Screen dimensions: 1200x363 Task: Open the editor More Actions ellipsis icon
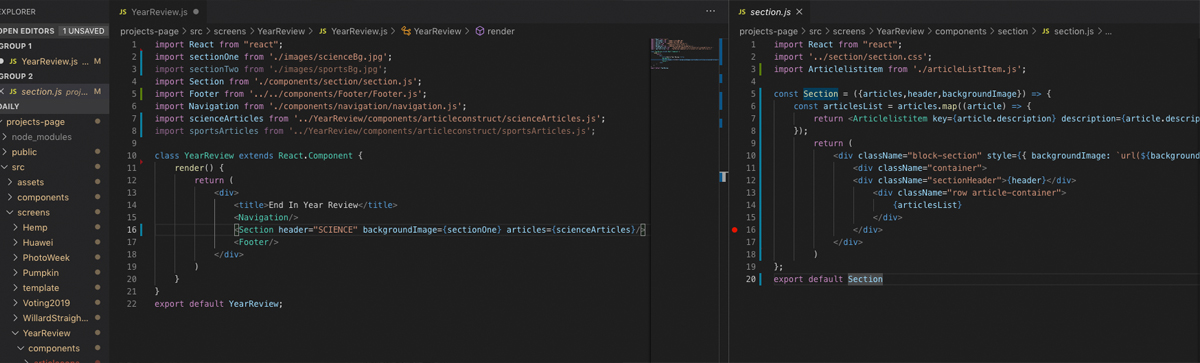(710, 11)
